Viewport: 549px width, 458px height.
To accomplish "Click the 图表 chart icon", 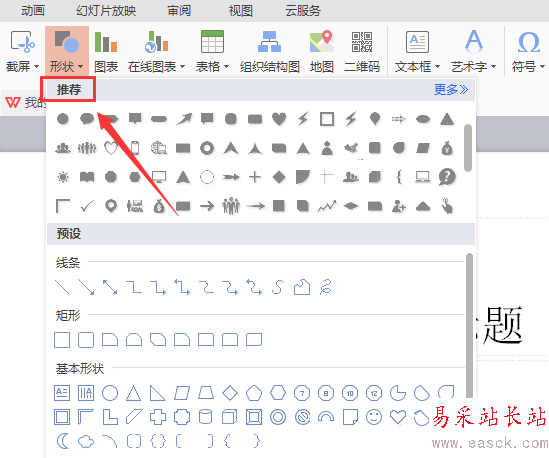I will (106, 51).
